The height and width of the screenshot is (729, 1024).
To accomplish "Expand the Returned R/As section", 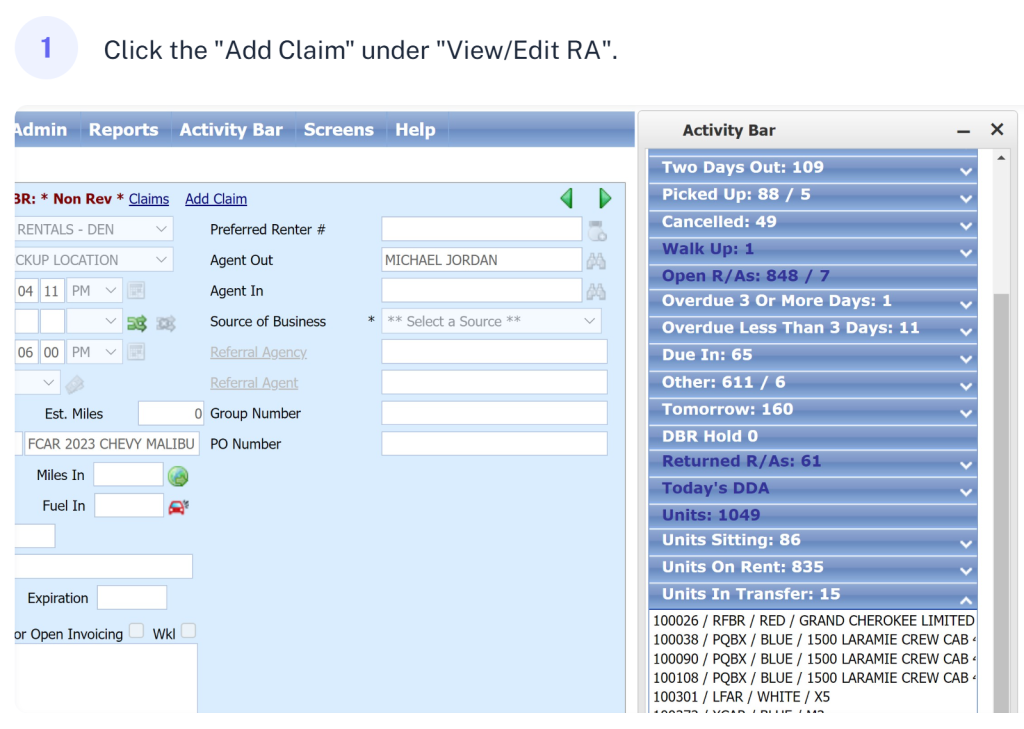I will 965,463.
